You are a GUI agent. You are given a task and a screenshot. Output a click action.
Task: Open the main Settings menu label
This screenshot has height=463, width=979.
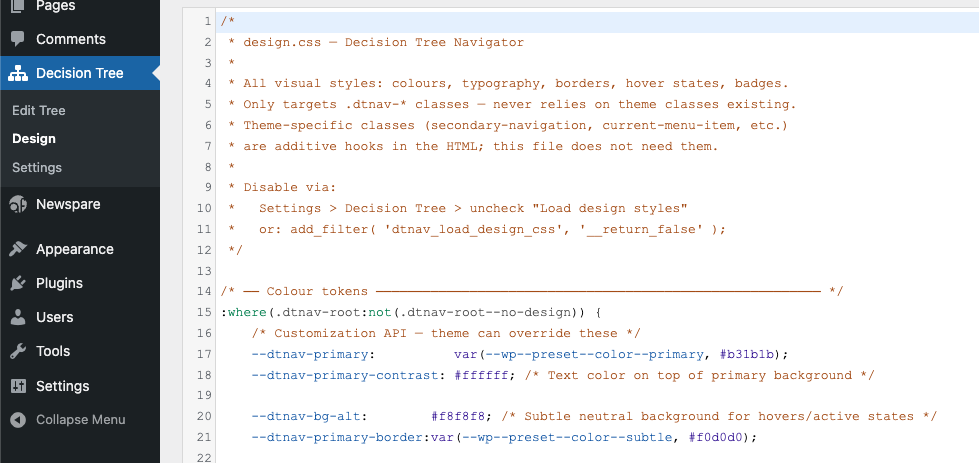click(x=62, y=386)
